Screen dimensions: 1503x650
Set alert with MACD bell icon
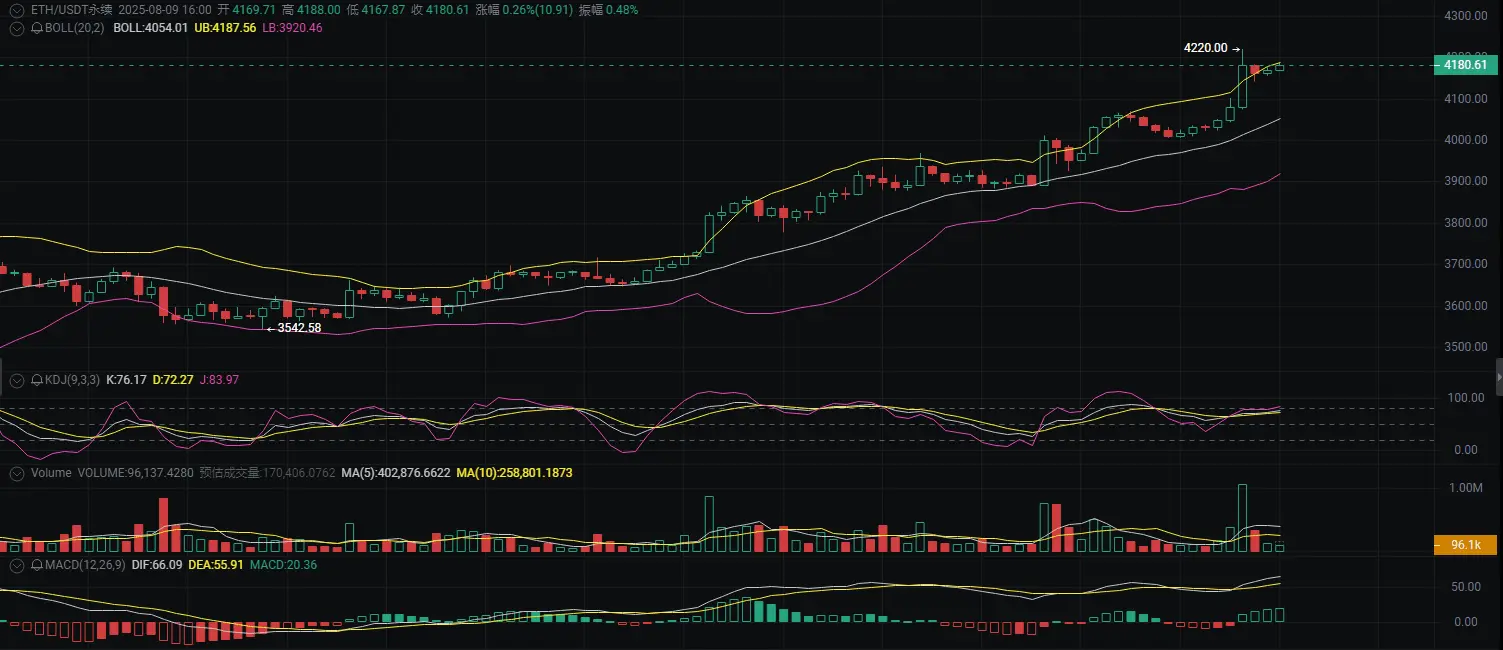pos(37,565)
